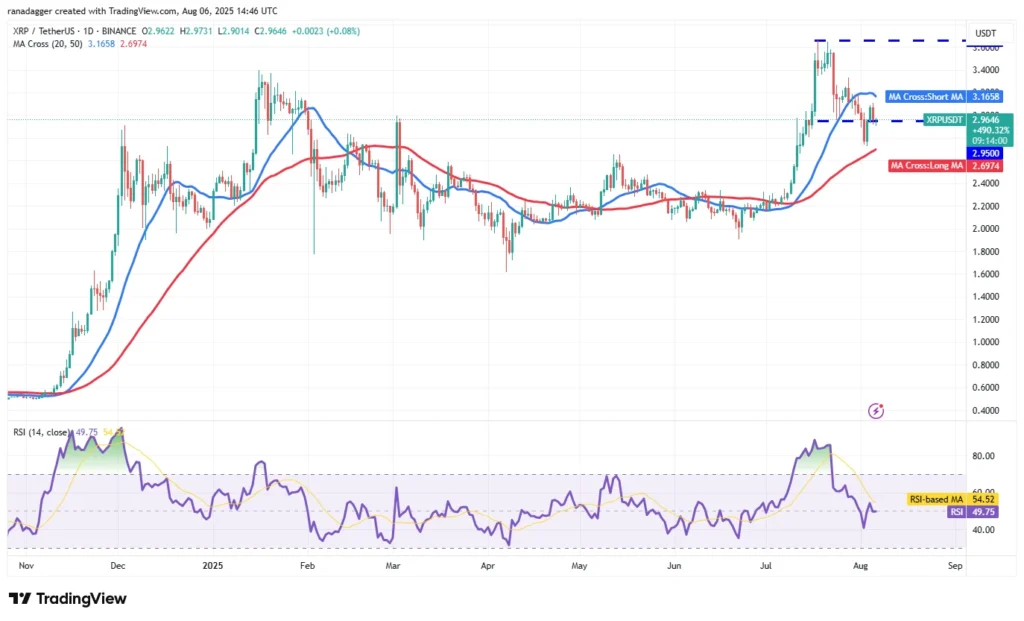Click the TradingView logo at bottom left
Screen dimensions: 1024x621
66,598
